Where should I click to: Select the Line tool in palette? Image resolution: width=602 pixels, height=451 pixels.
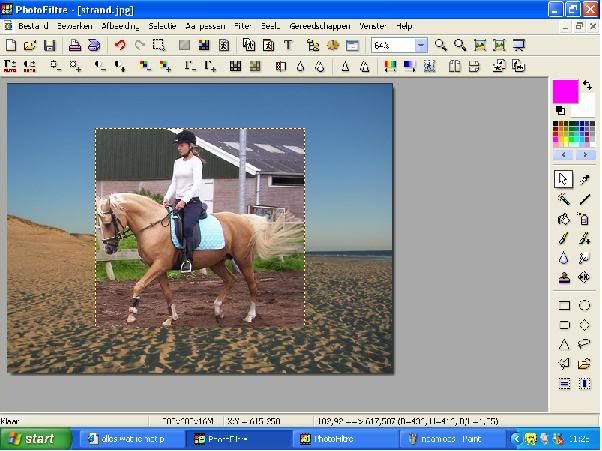(584, 199)
